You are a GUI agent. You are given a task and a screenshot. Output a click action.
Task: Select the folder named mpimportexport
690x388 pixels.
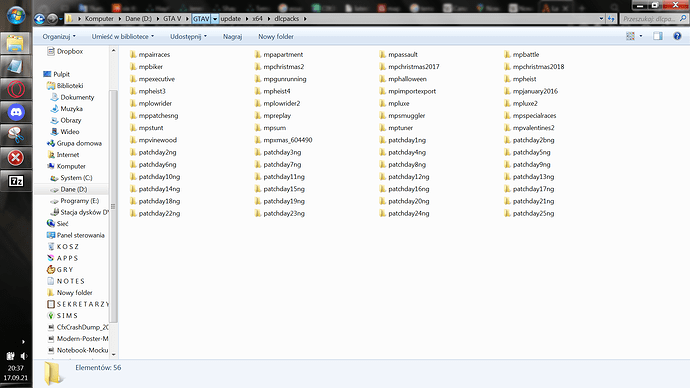pos(412,91)
